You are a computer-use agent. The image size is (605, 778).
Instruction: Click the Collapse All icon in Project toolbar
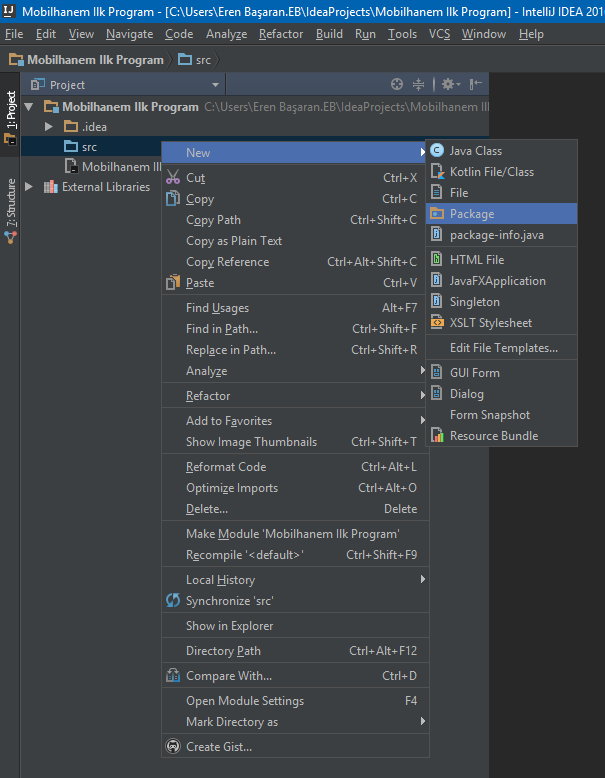click(x=418, y=84)
